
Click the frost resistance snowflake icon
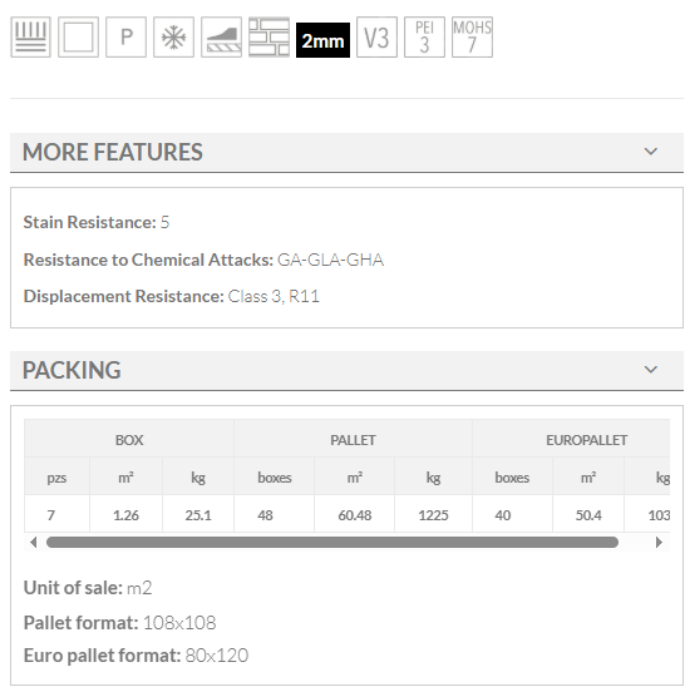174,39
